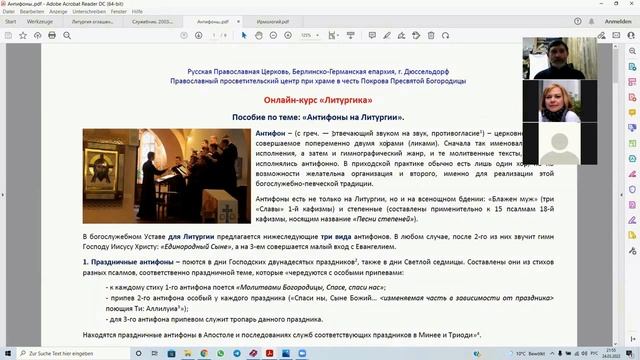Viewport: 640px width, 360px height.
Task: Activate the selection arrow tool
Action: click(244, 36)
